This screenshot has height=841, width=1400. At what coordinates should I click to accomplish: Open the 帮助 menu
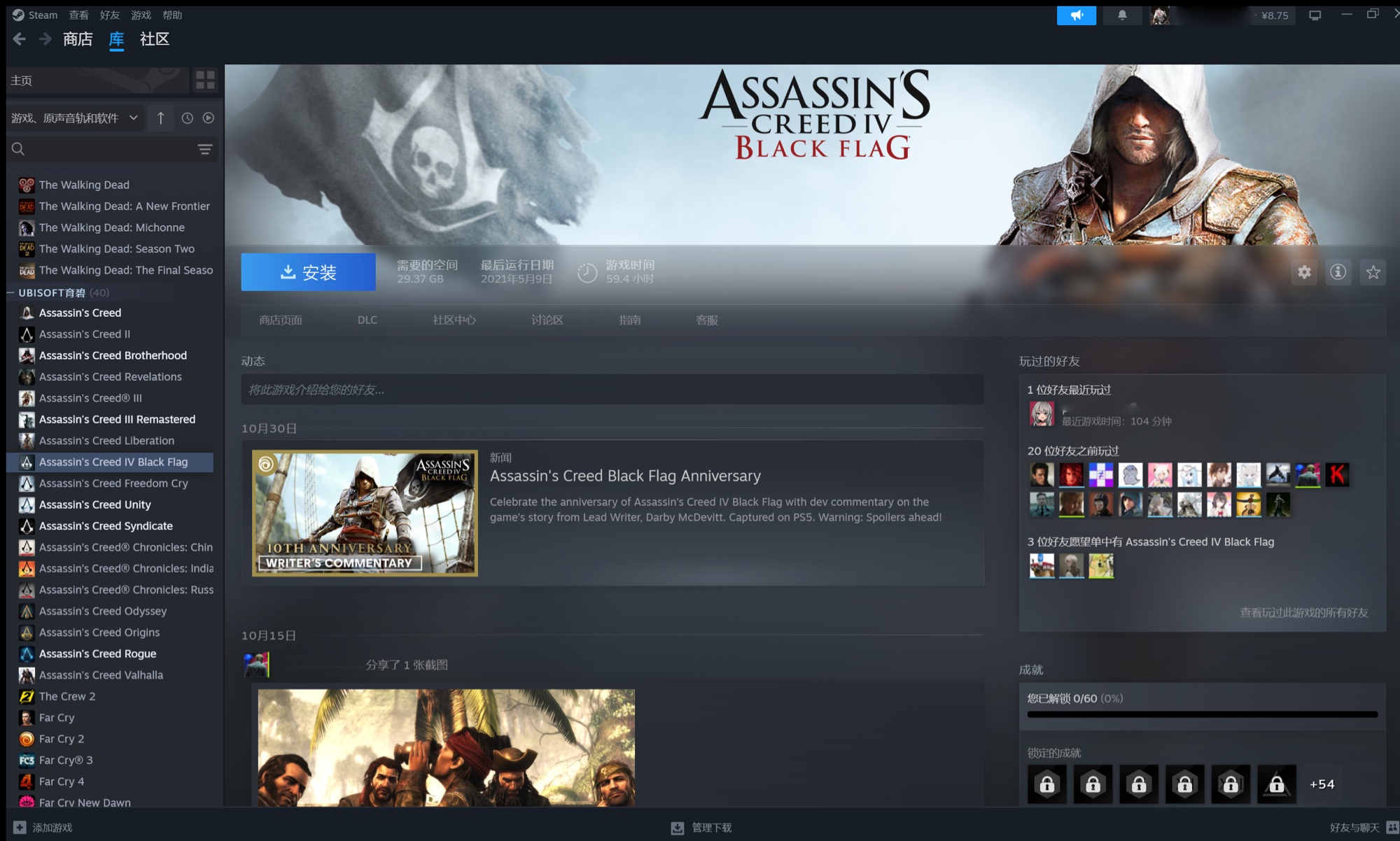(172, 15)
